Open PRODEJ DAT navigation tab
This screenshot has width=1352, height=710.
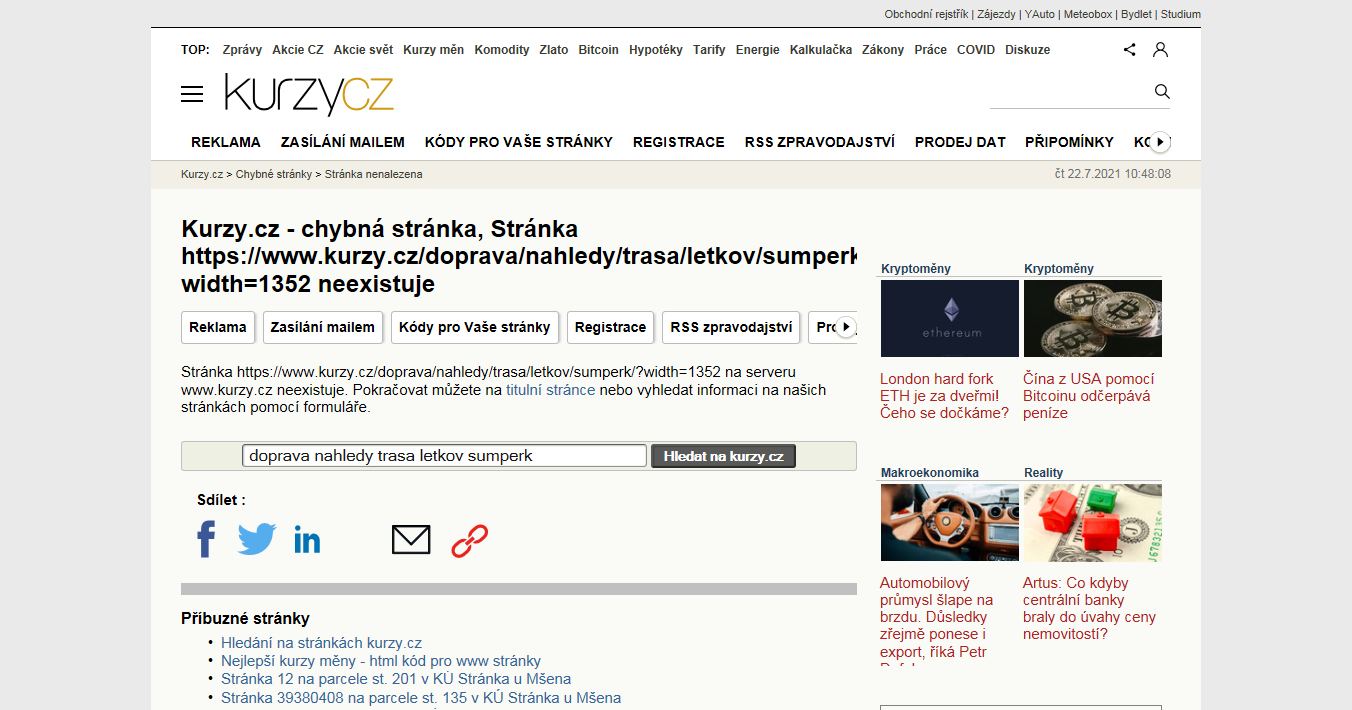coord(960,142)
